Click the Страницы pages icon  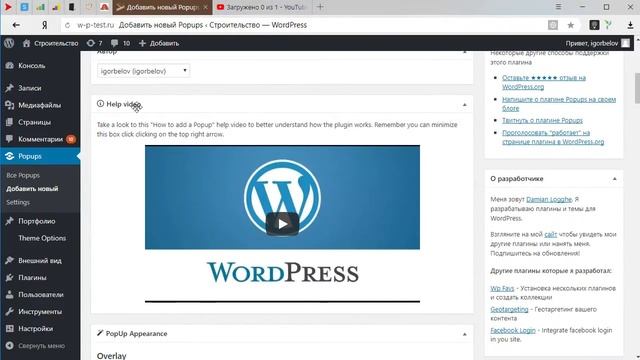point(9,122)
